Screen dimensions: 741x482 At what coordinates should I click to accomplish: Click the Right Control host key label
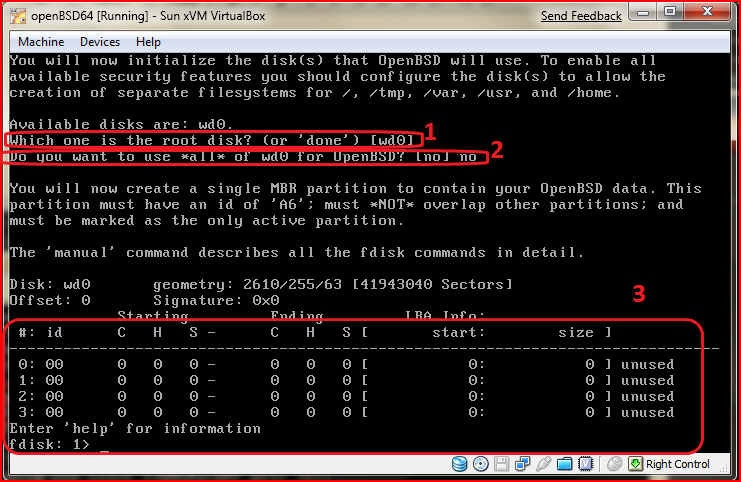[x=678, y=464]
